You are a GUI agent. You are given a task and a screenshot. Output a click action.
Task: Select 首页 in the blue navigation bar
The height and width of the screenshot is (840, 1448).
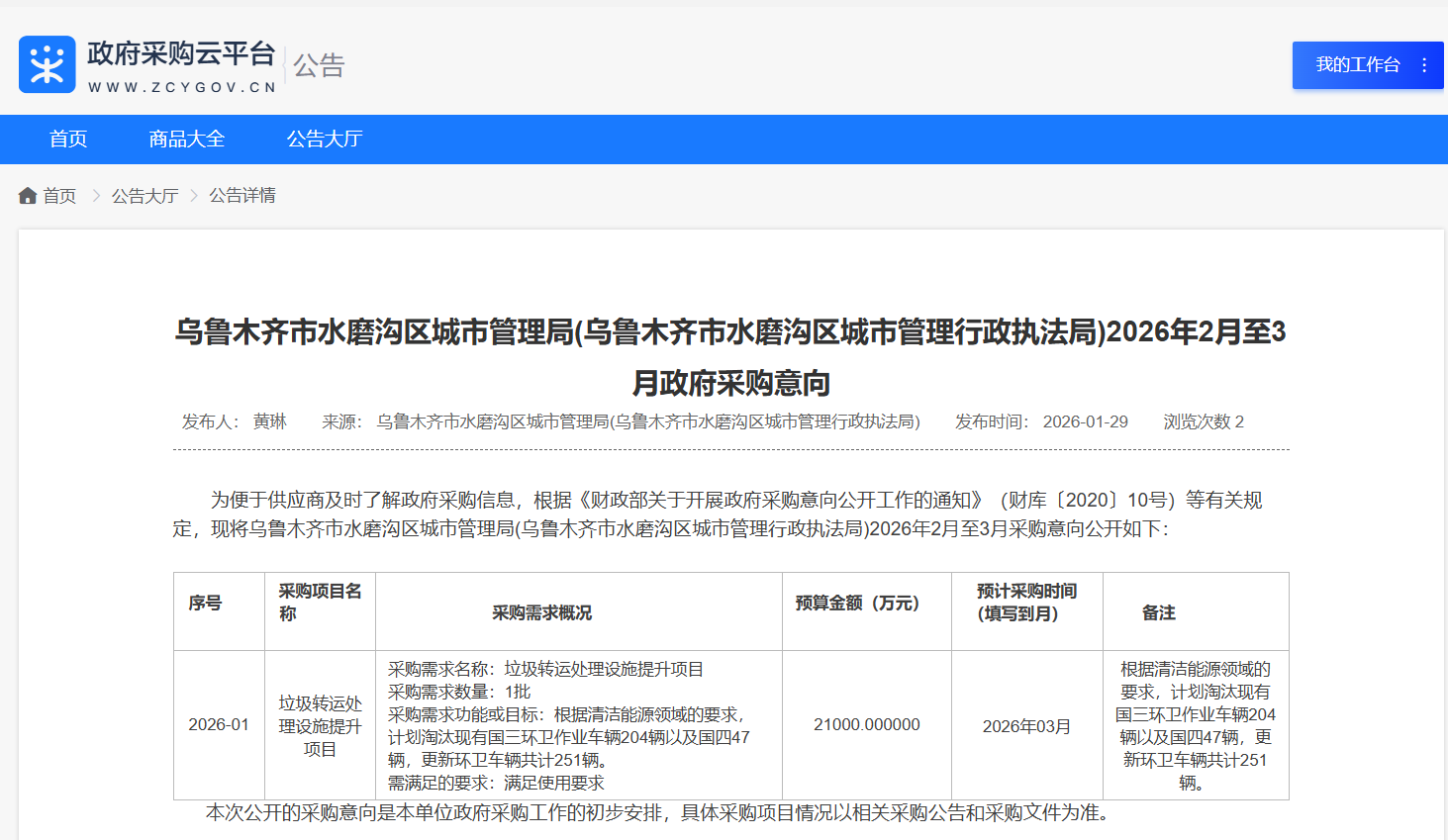tap(67, 139)
